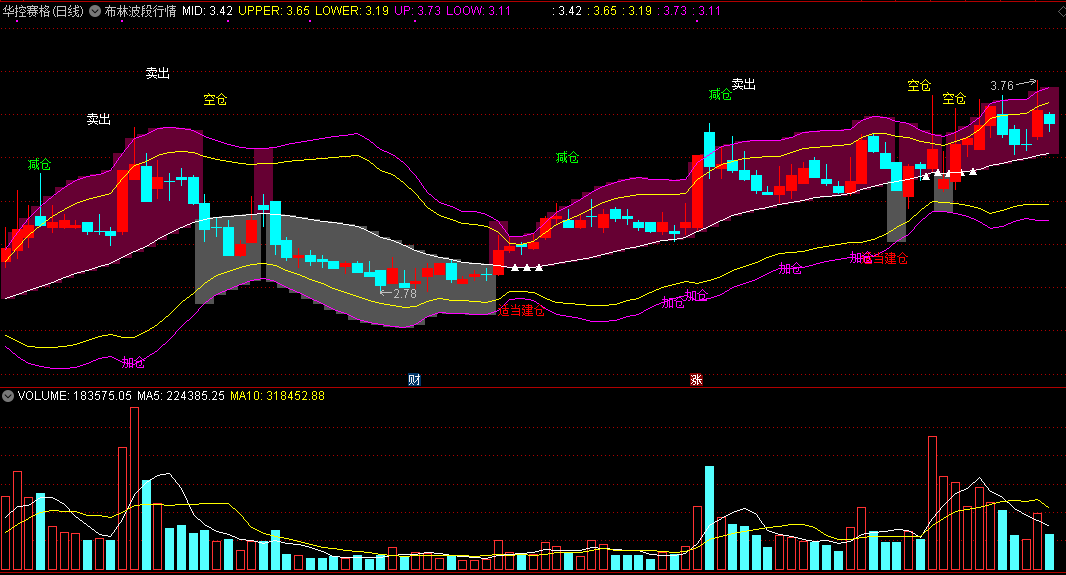Click the yellow MA10: 318452.88 readout
The width and height of the screenshot is (1066, 575).
coord(277,396)
